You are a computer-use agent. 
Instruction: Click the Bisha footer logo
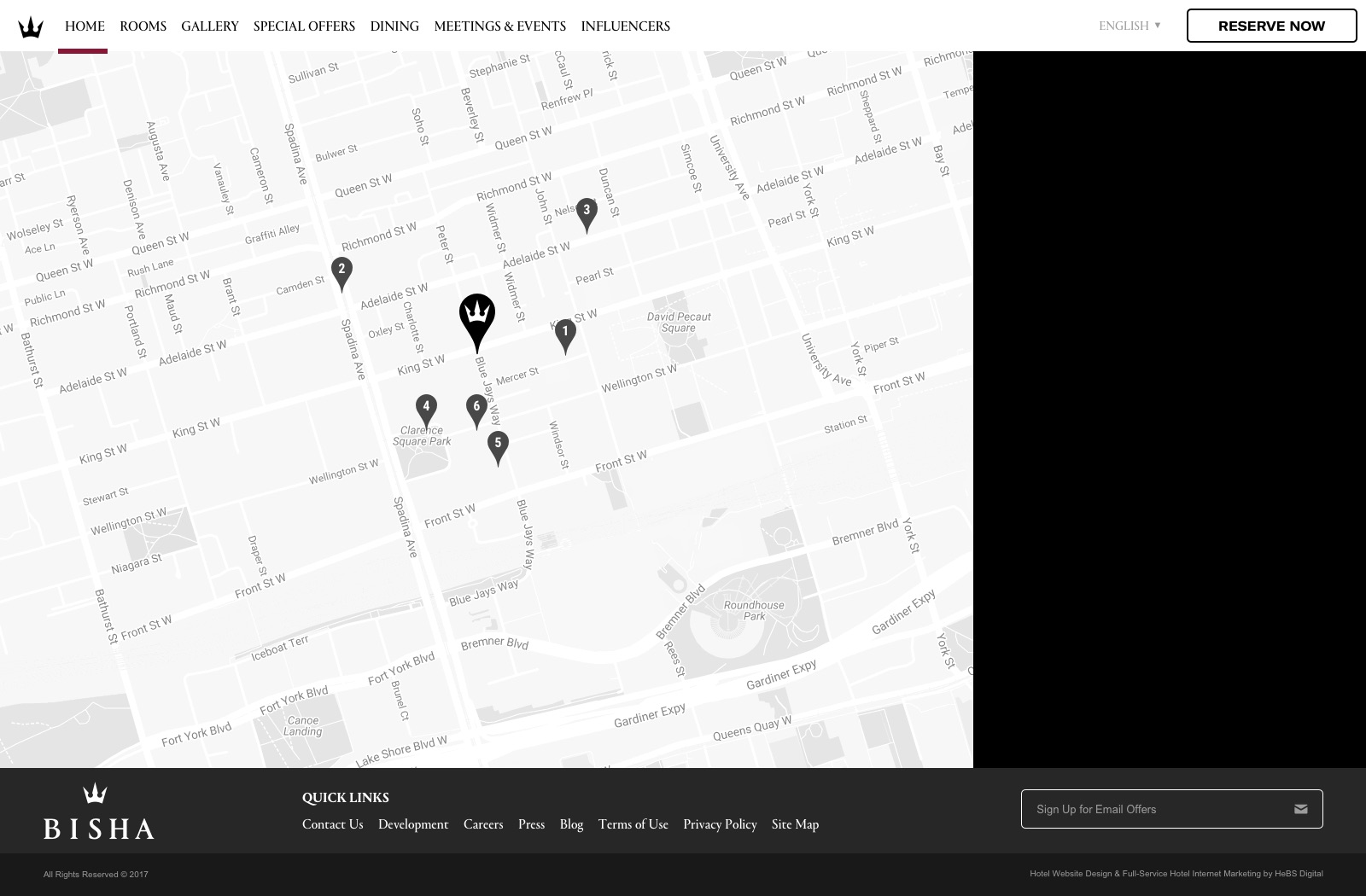[99, 812]
